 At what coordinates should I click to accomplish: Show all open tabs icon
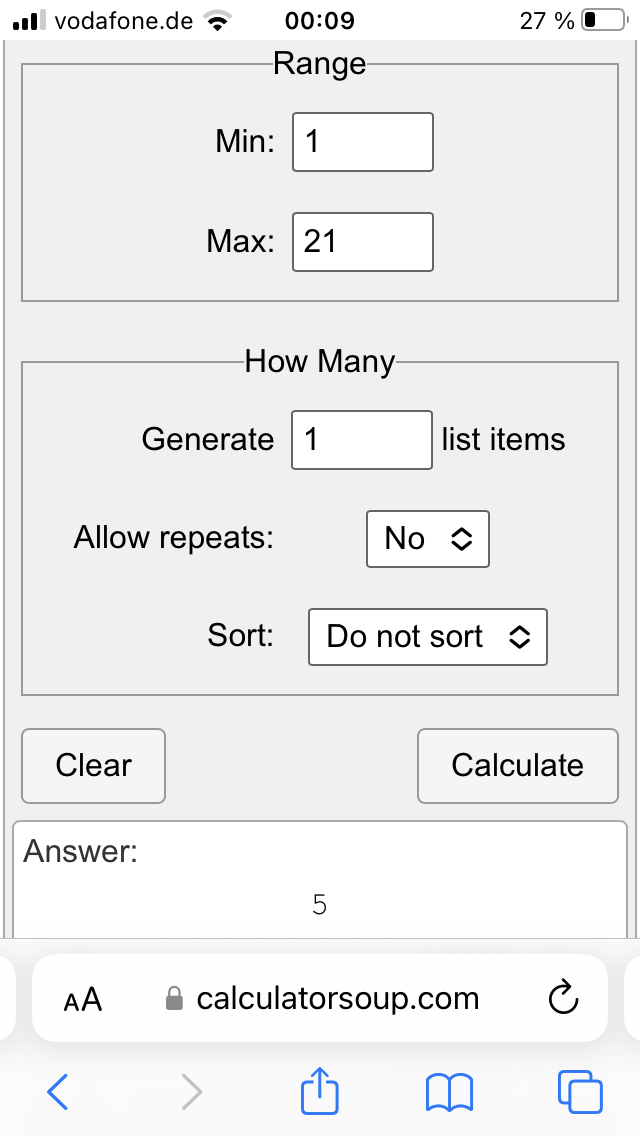point(581,1092)
